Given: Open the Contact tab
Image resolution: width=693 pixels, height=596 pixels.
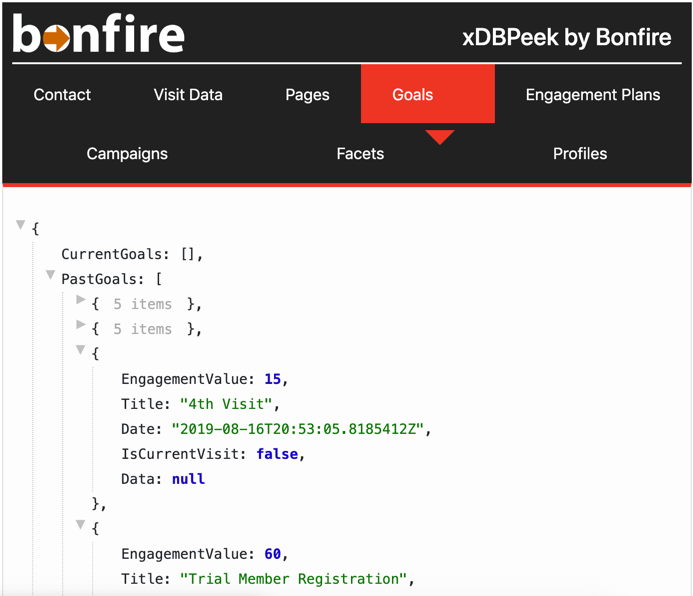Looking at the screenshot, I should point(62,95).
